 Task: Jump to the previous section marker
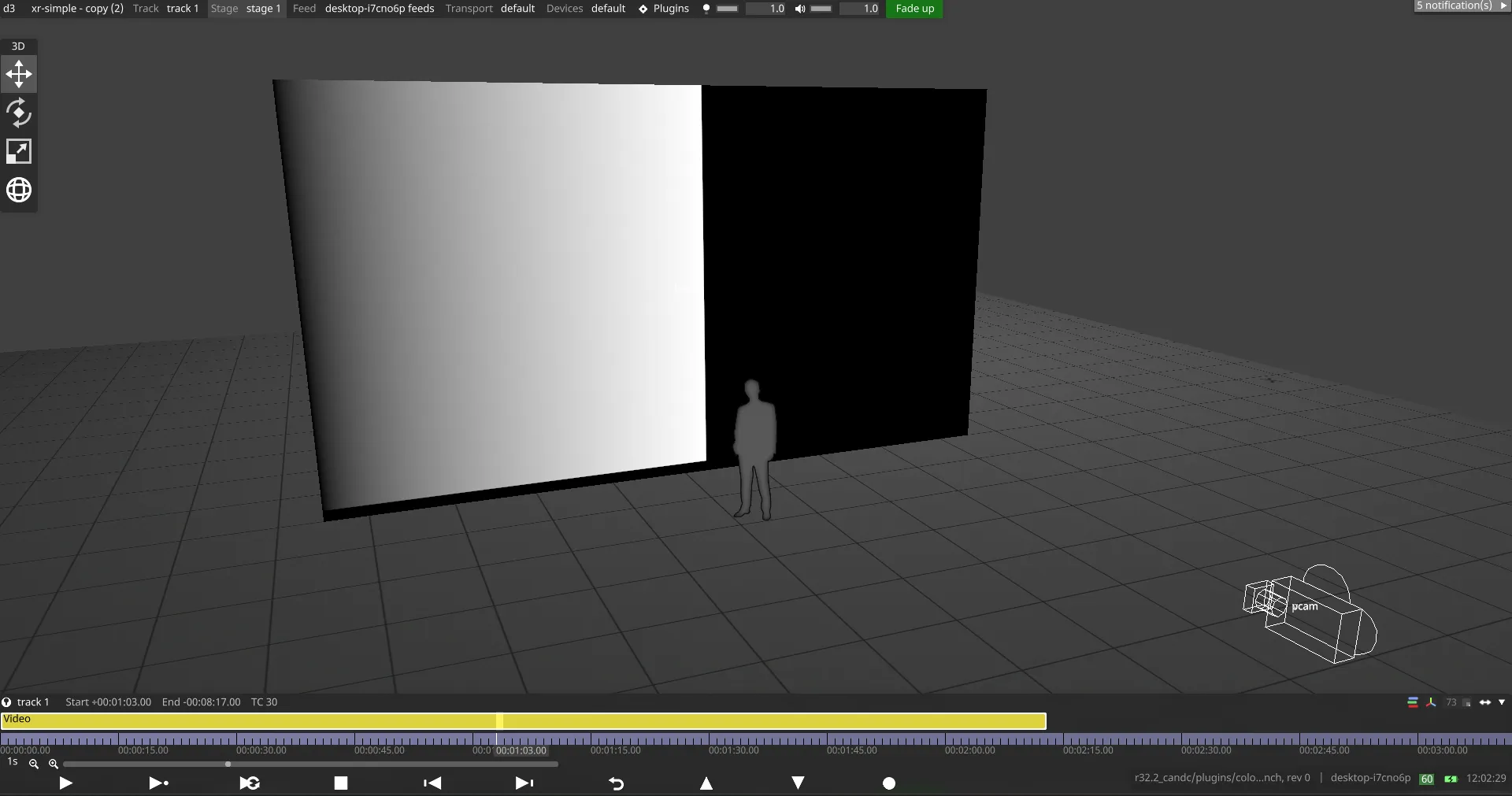432,783
